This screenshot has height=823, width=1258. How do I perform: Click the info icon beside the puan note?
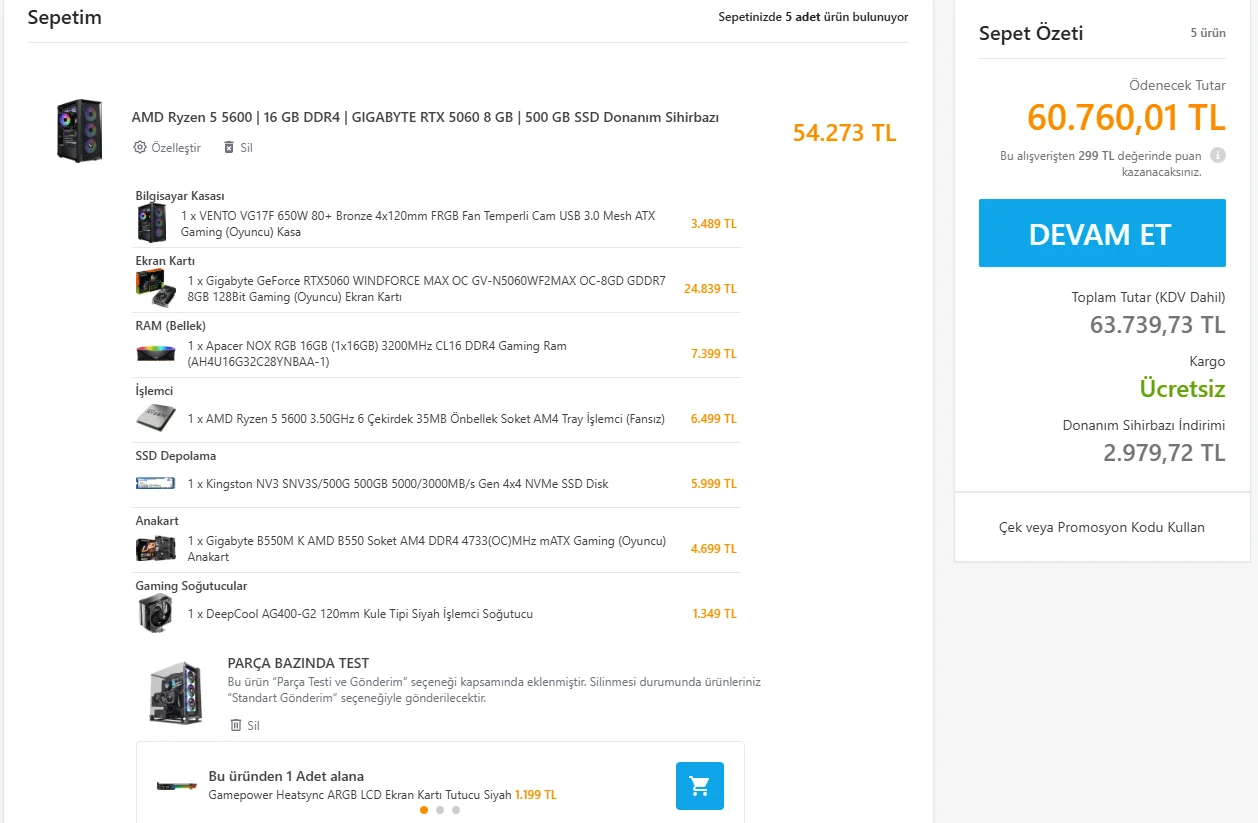(x=1217, y=155)
